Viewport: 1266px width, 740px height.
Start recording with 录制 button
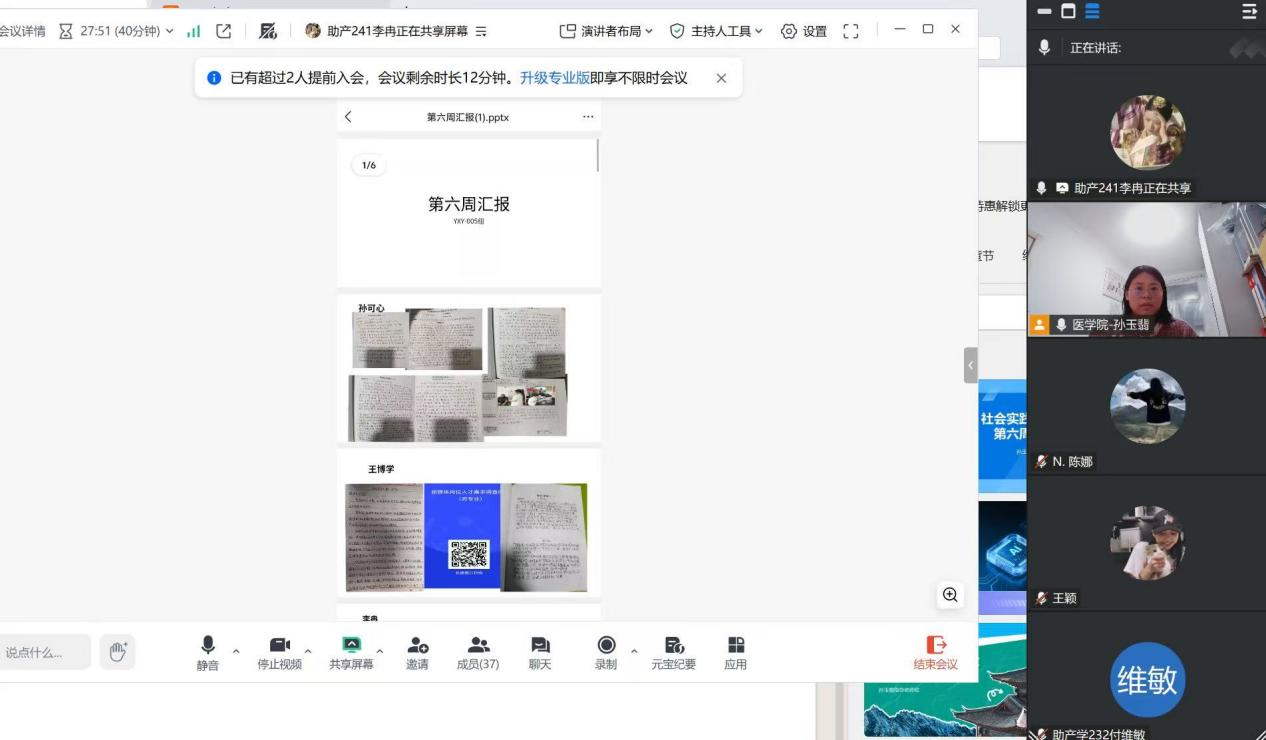tap(605, 653)
